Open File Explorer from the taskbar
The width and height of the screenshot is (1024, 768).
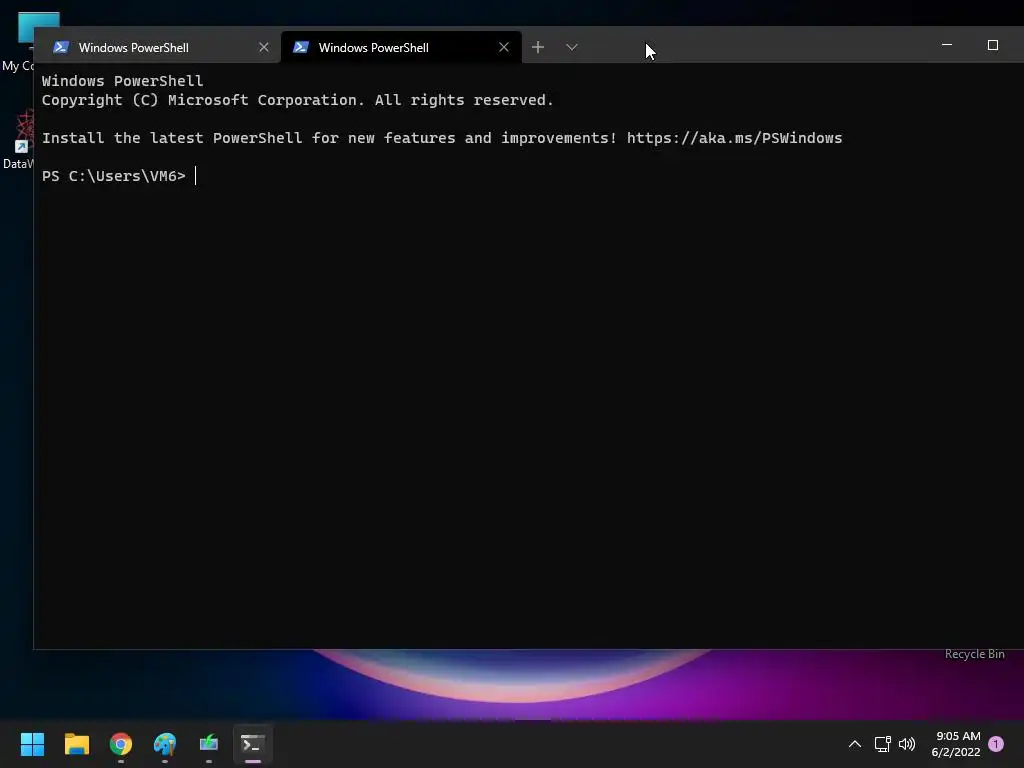tap(76, 744)
